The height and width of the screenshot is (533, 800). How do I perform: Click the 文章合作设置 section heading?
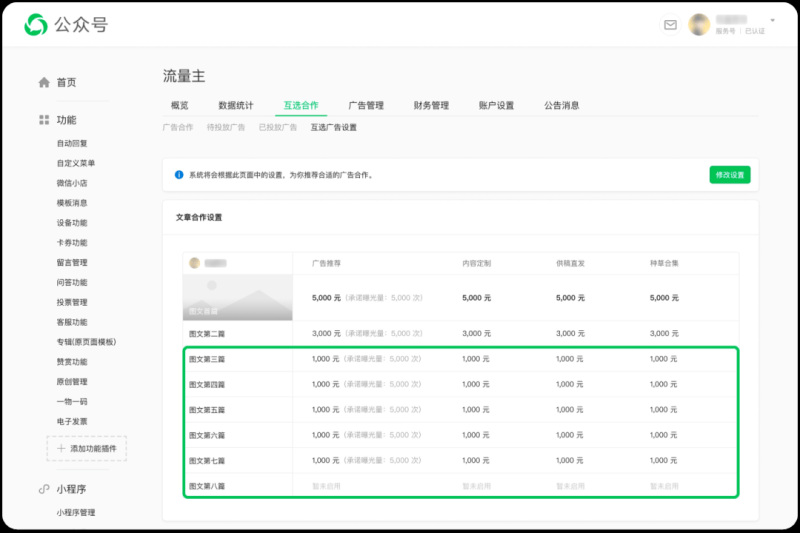199,218
